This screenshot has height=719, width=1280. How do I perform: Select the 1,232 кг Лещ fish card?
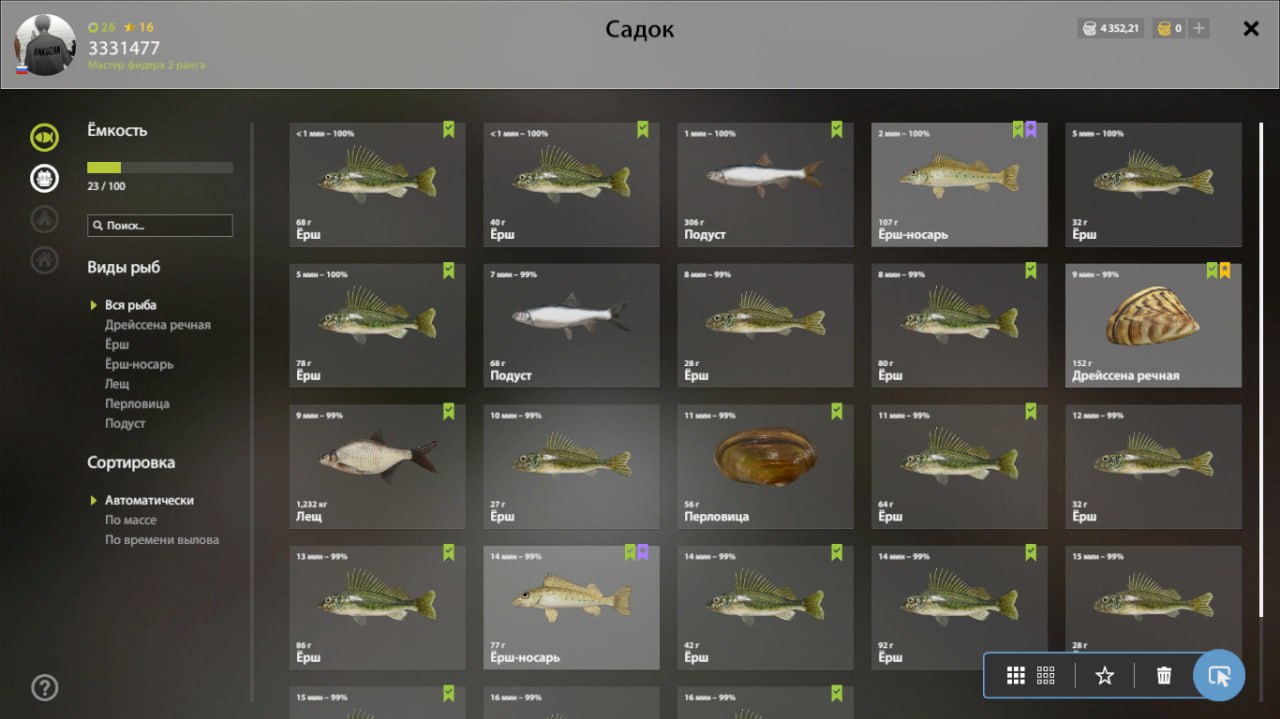pos(377,466)
